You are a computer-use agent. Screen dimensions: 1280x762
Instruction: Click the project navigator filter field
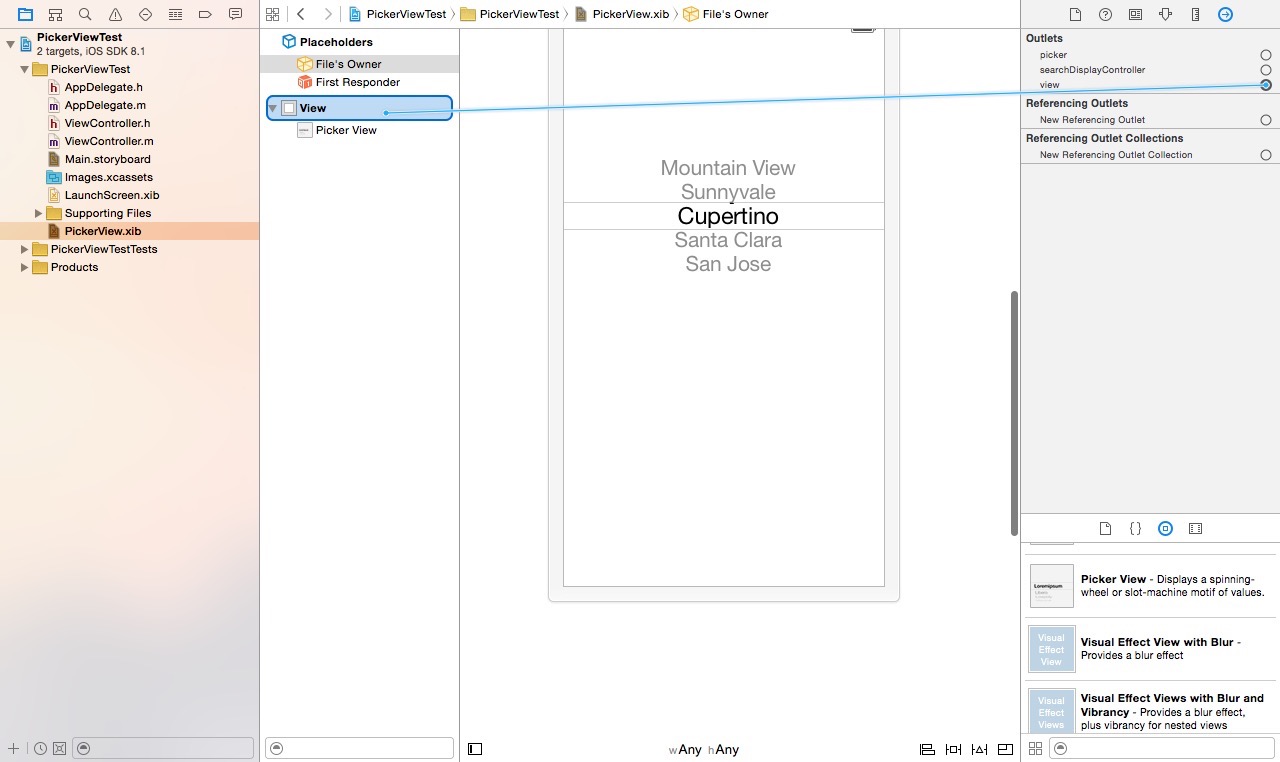point(164,748)
